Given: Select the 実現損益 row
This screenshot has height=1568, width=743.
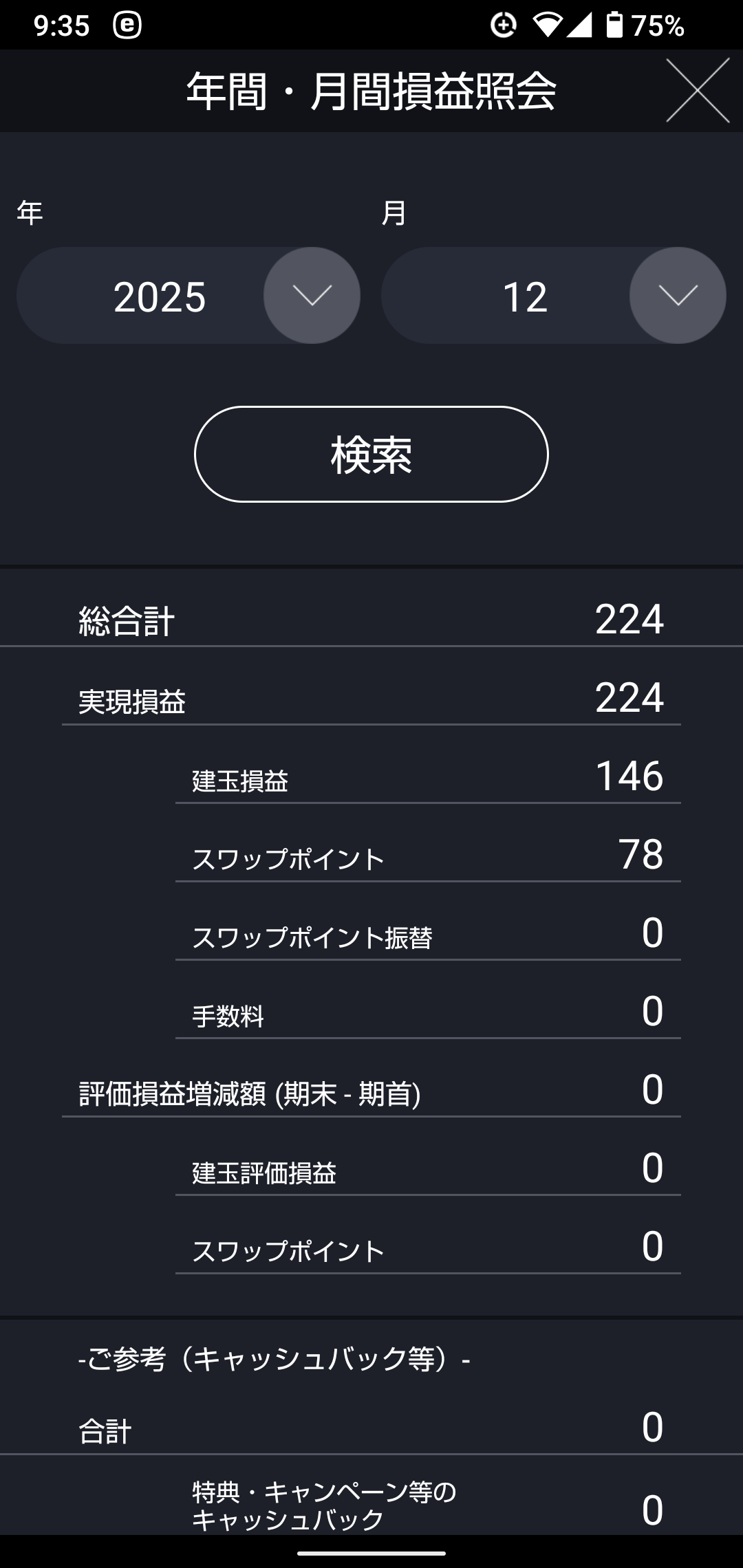Looking at the screenshot, I should tap(371, 699).
